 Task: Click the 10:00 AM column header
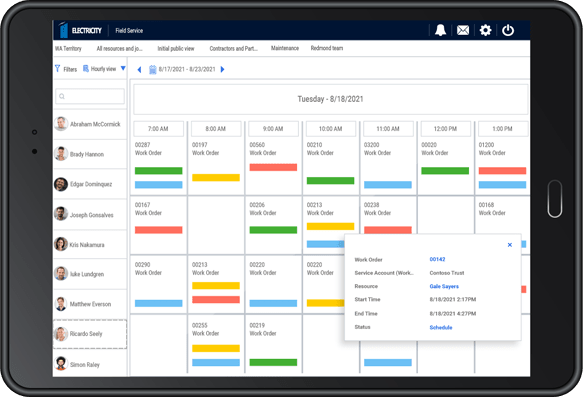[331, 129]
